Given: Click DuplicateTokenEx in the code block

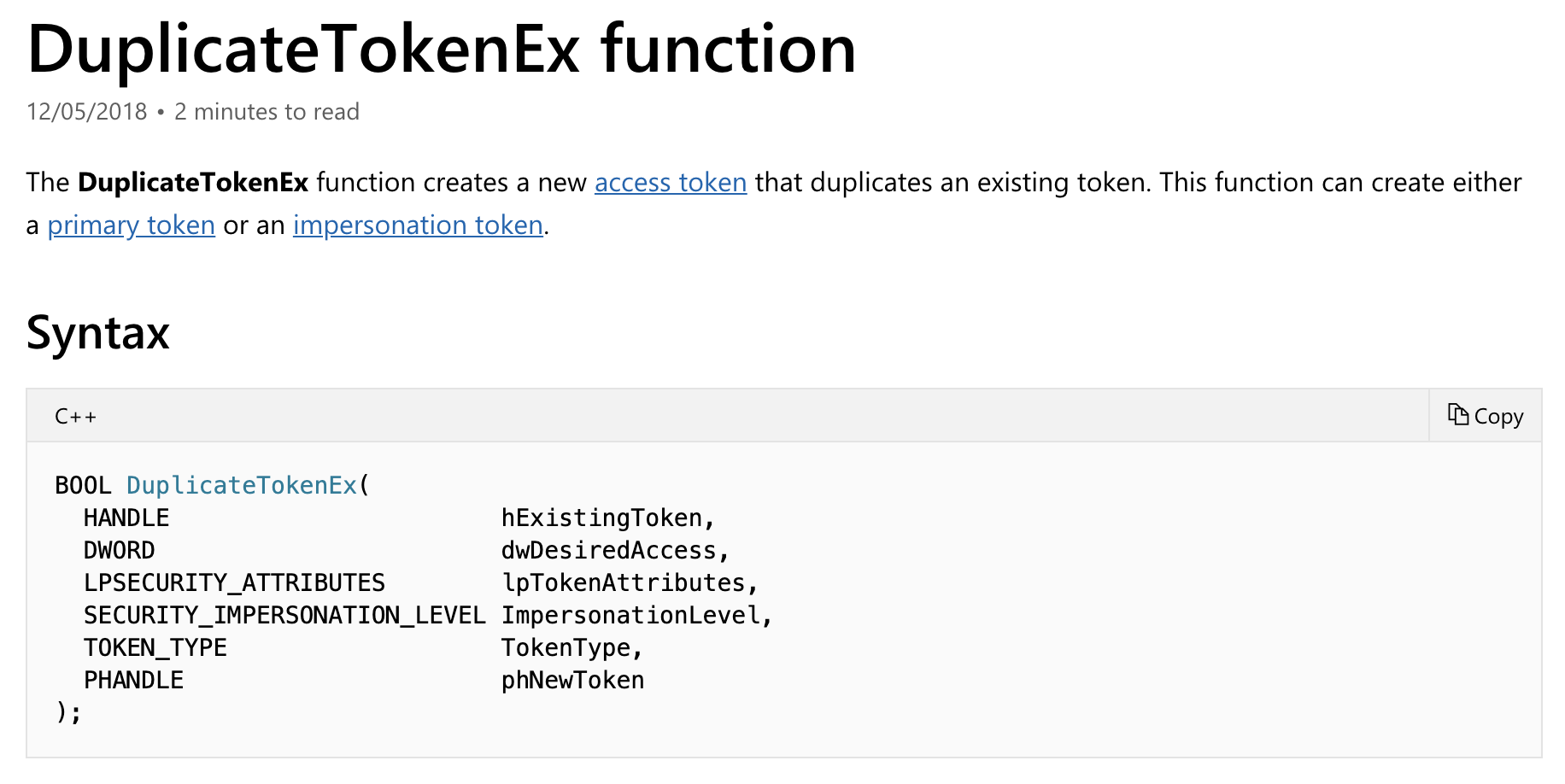Looking at the screenshot, I should click(241, 485).
